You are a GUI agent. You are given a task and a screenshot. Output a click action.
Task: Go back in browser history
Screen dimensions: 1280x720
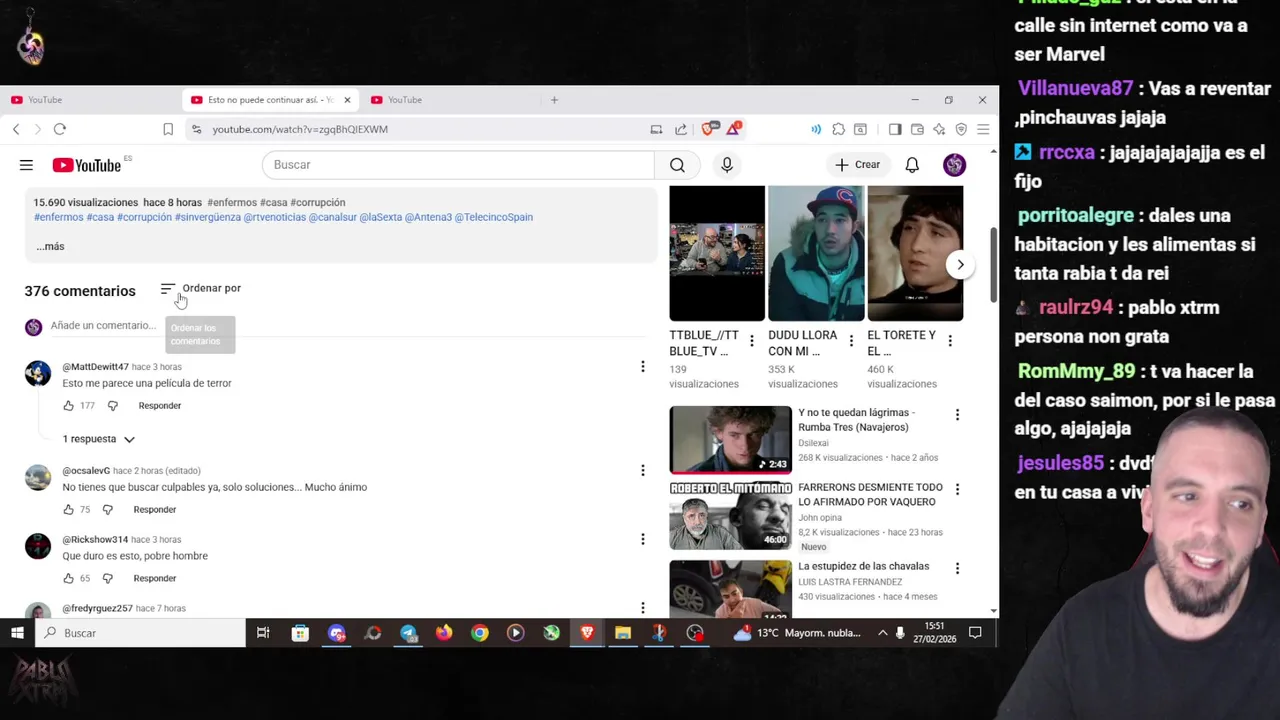16,129
